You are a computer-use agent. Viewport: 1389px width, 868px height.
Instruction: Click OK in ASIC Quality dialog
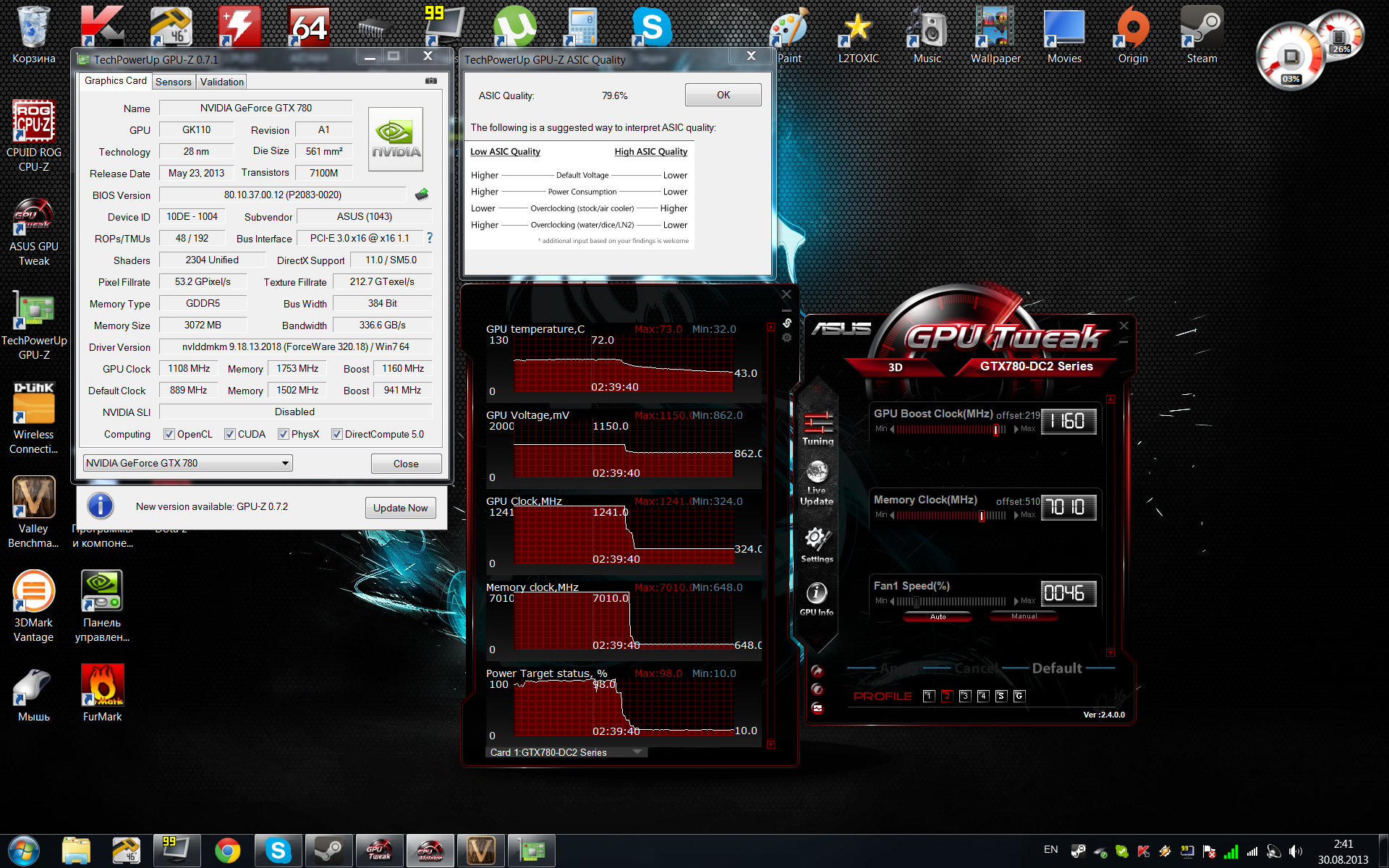[723, 95]
